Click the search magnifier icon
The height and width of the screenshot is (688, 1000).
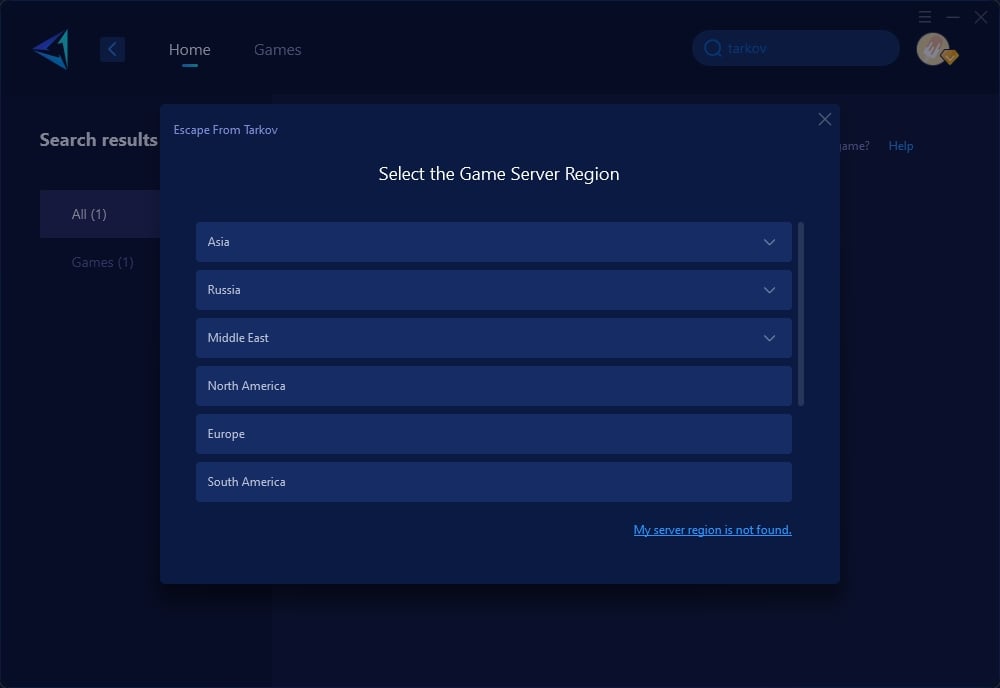tap(712, 48)
